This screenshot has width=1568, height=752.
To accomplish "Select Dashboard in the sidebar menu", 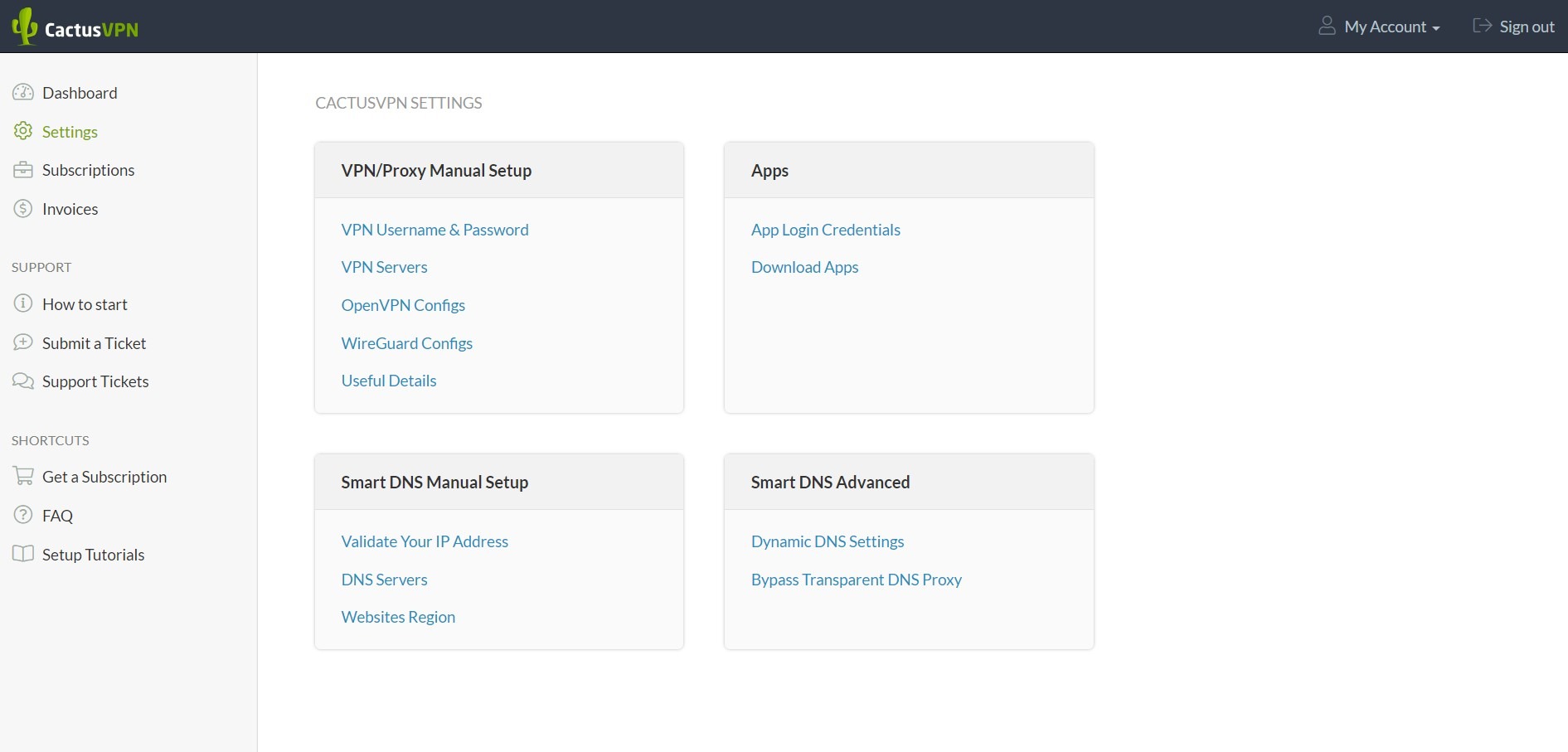I will [80, 93].
